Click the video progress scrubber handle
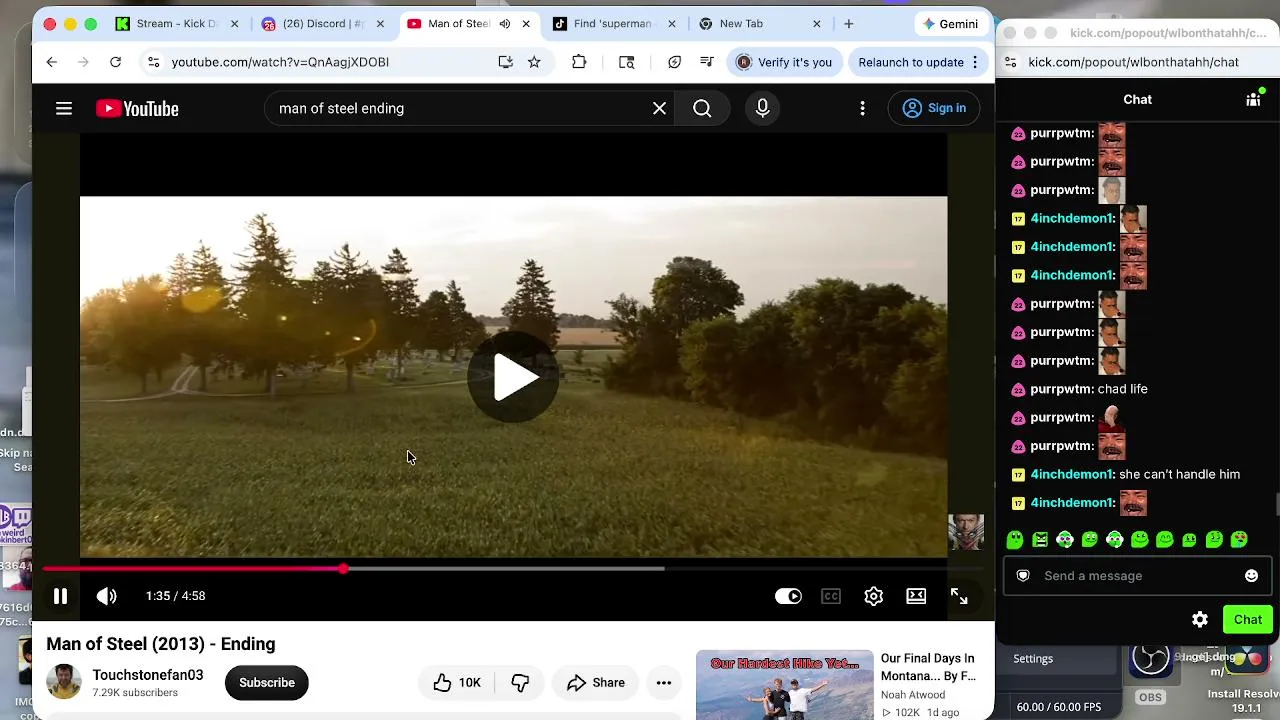 pyautogui.click(x=343, y=569)
